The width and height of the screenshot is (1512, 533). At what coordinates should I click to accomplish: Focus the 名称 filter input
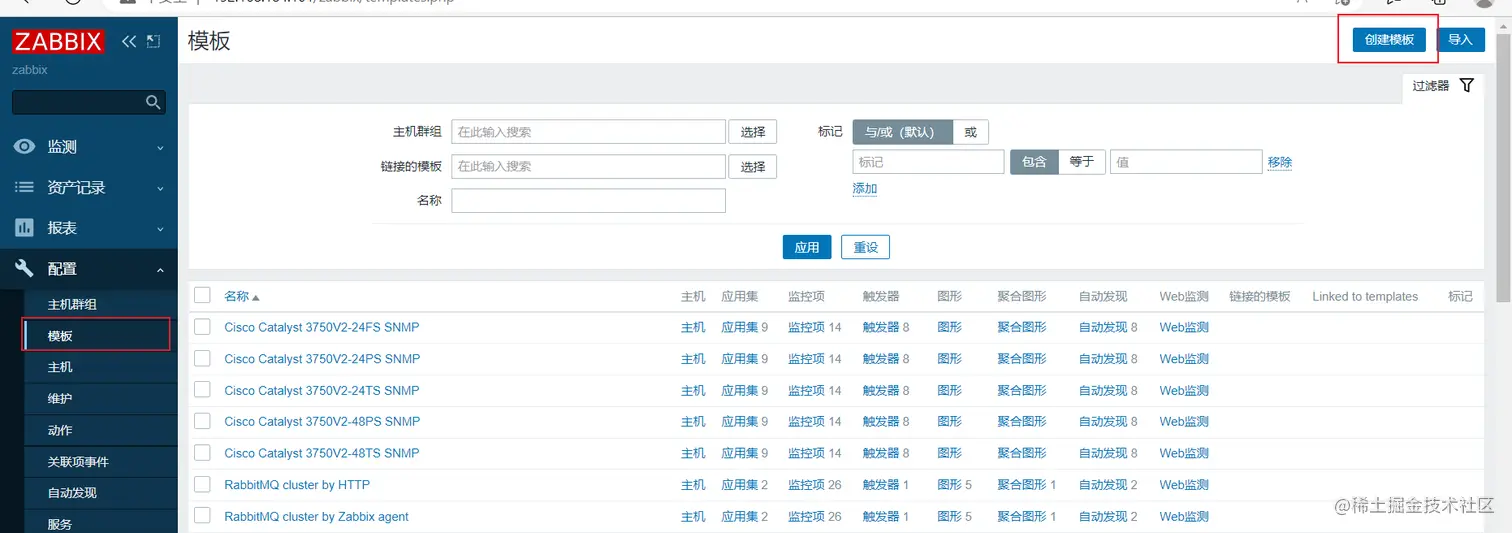pyautogui.click(x=588, y=201)
